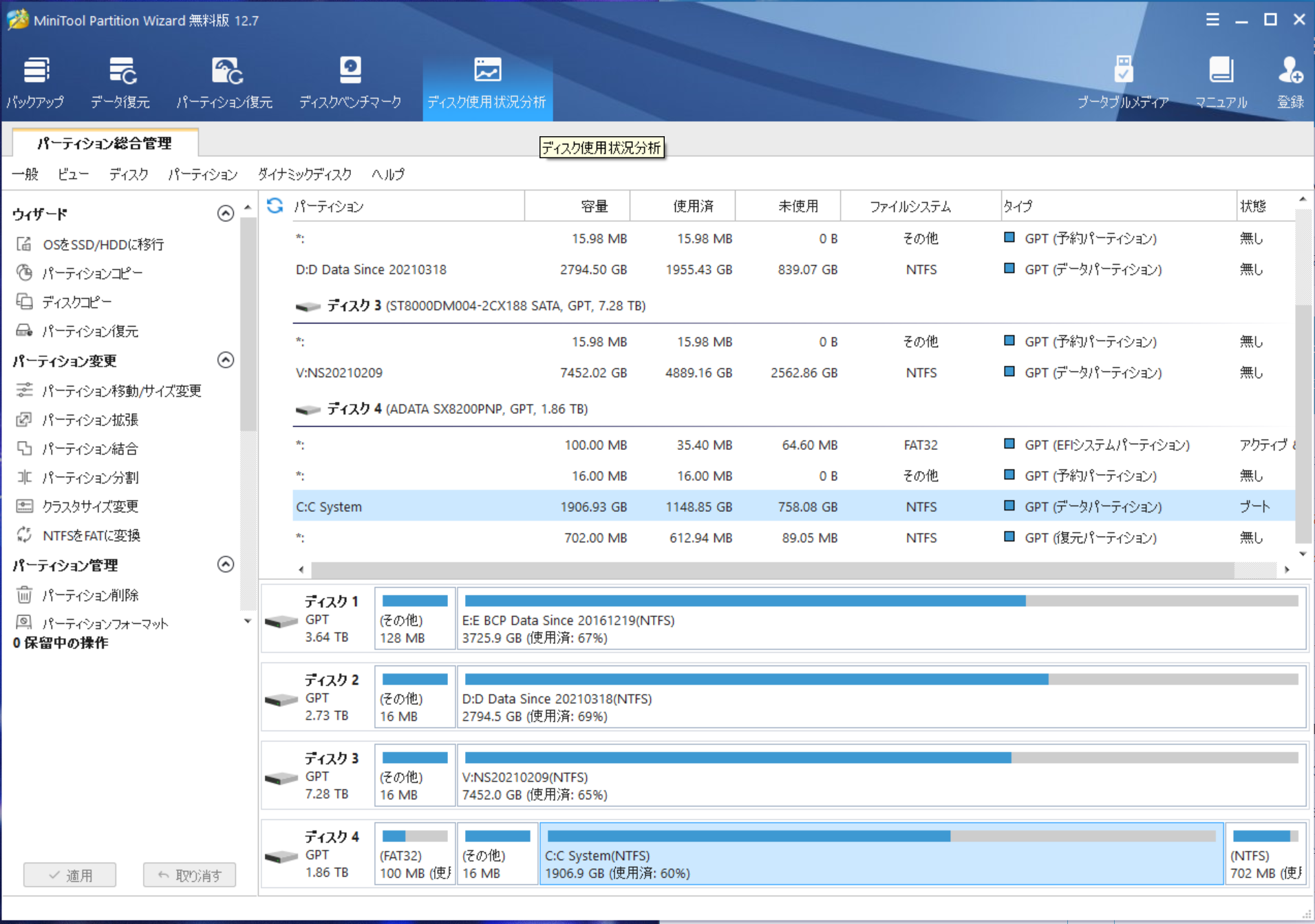Open the マニュアル (Manual)
The image size is (1315, 924).
pyautogui.click(x=1221, y=81)
